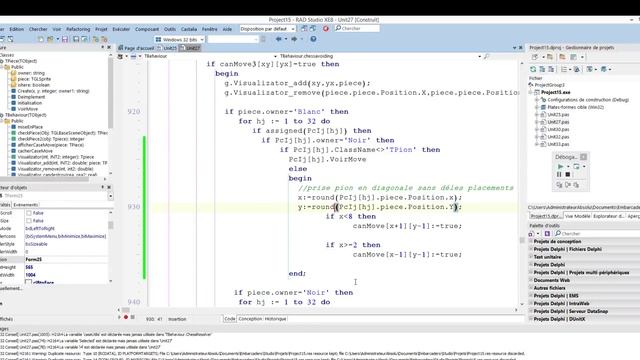Click the Expand all icon in project manager
The height and width of the screenshot is (360, 640).
point(542,69)
